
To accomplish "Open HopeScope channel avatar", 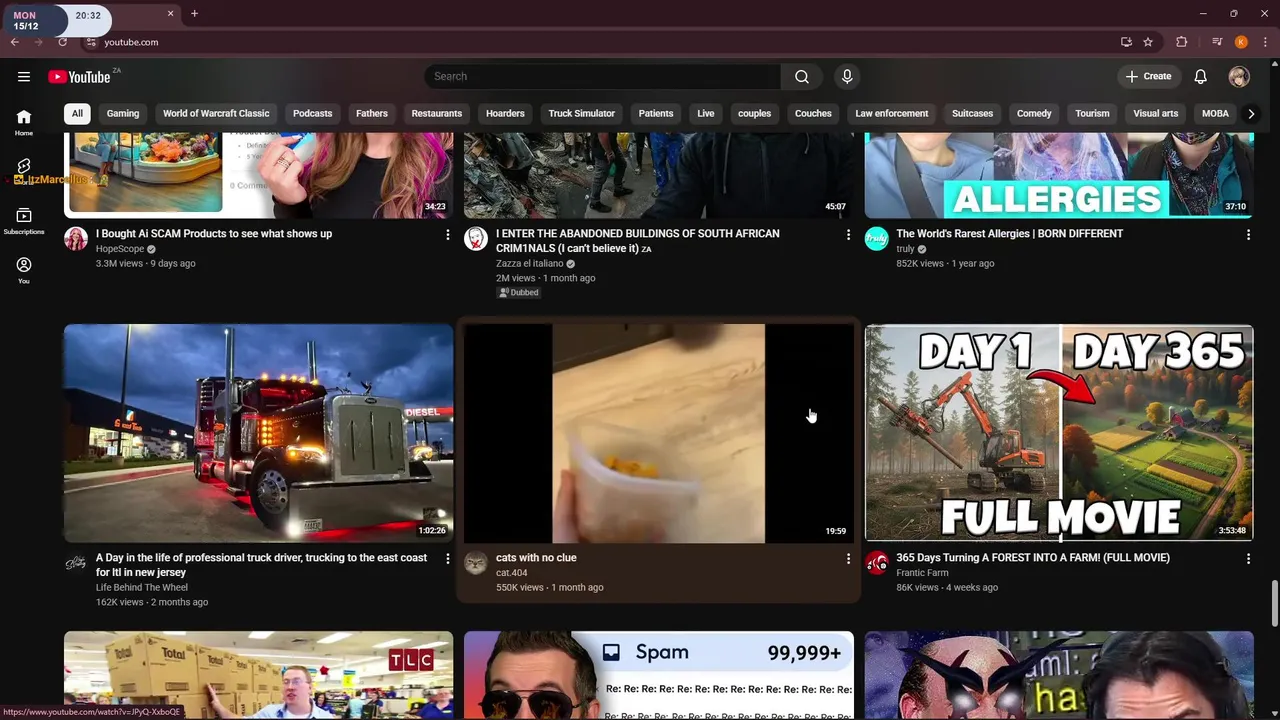I will point(76,238).
